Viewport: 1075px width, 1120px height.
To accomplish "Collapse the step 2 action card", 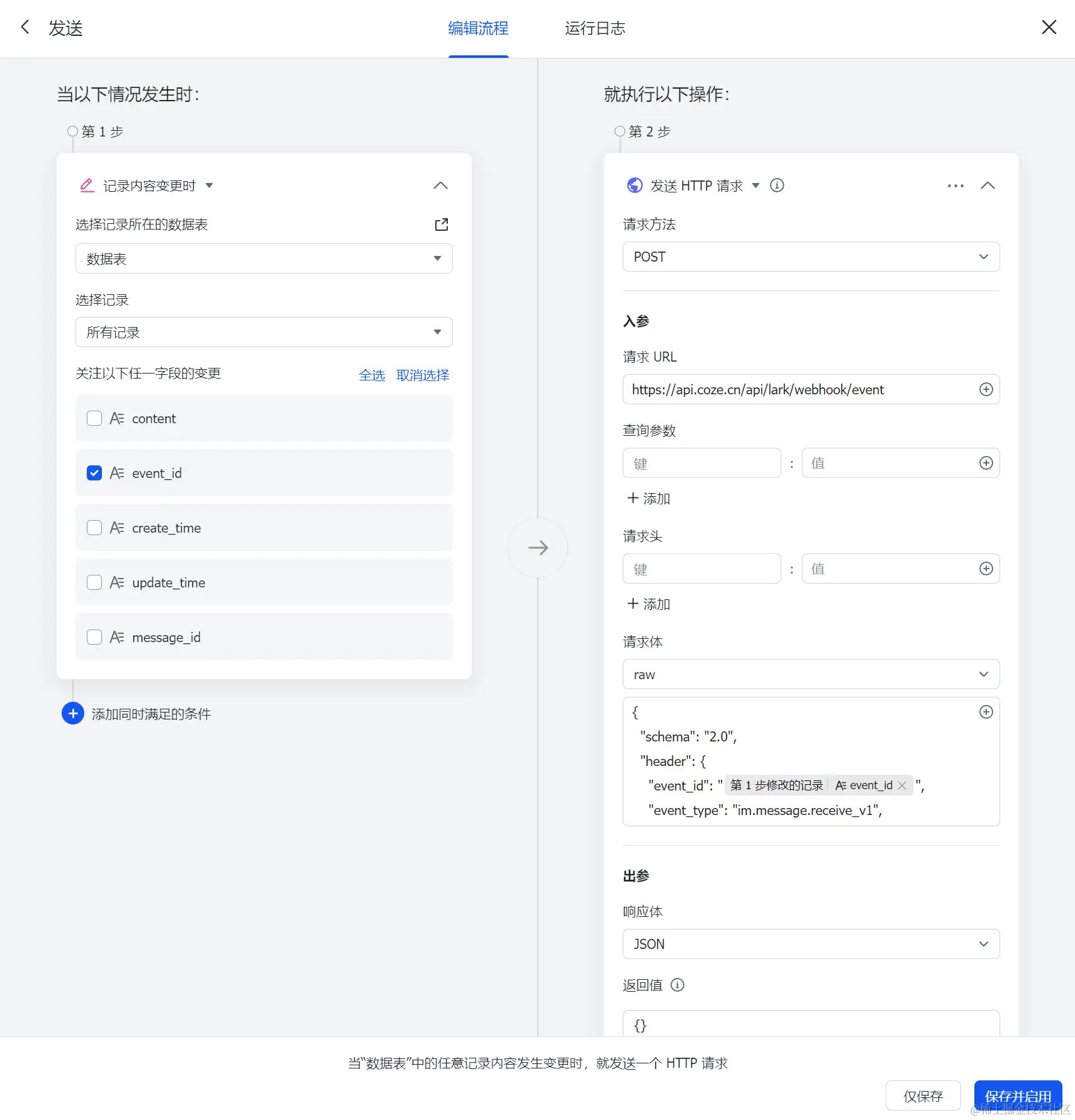I will click(988, 186).
